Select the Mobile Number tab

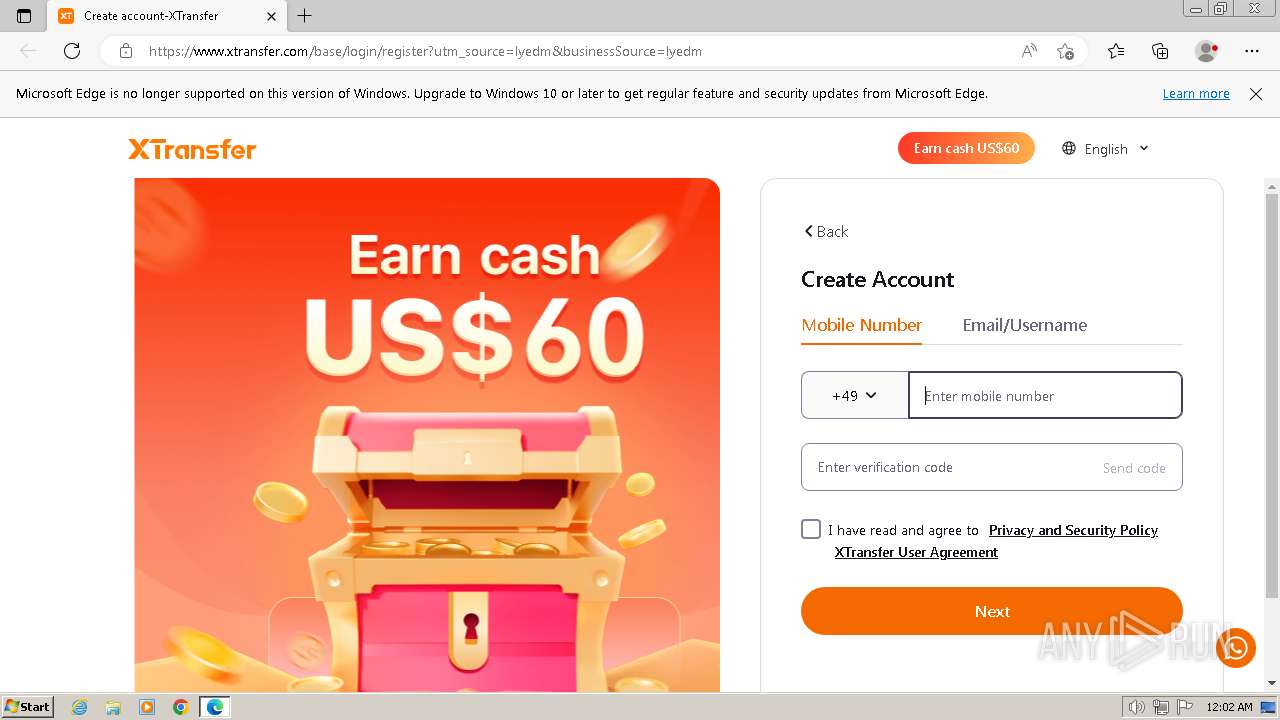tap(861, 325)
